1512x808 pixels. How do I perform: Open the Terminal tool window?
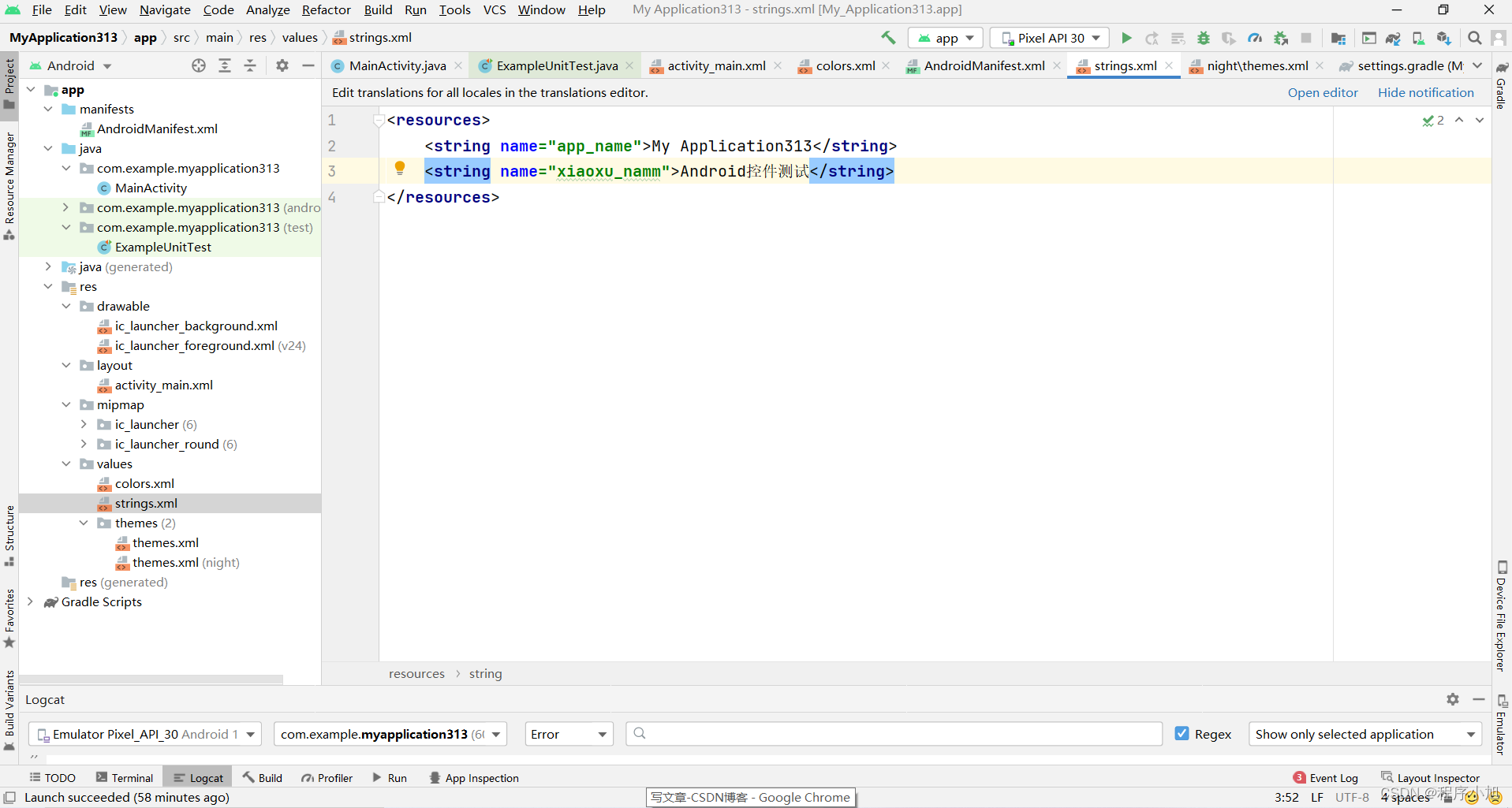coord(125,777)
